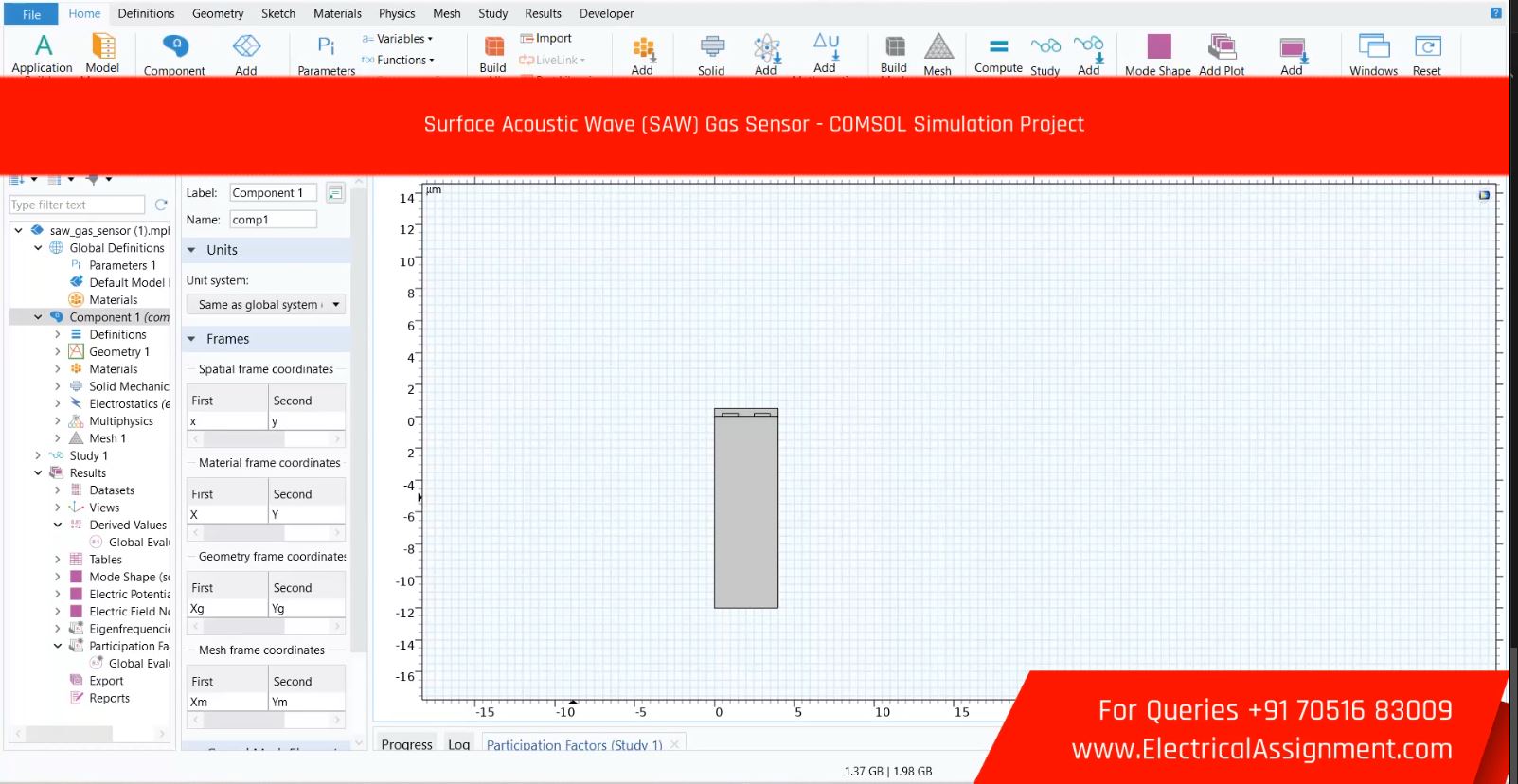Screen dimensions: 1518x784
Task: Select the Multiphysics tree item
Action: click(x=120, y=421)
